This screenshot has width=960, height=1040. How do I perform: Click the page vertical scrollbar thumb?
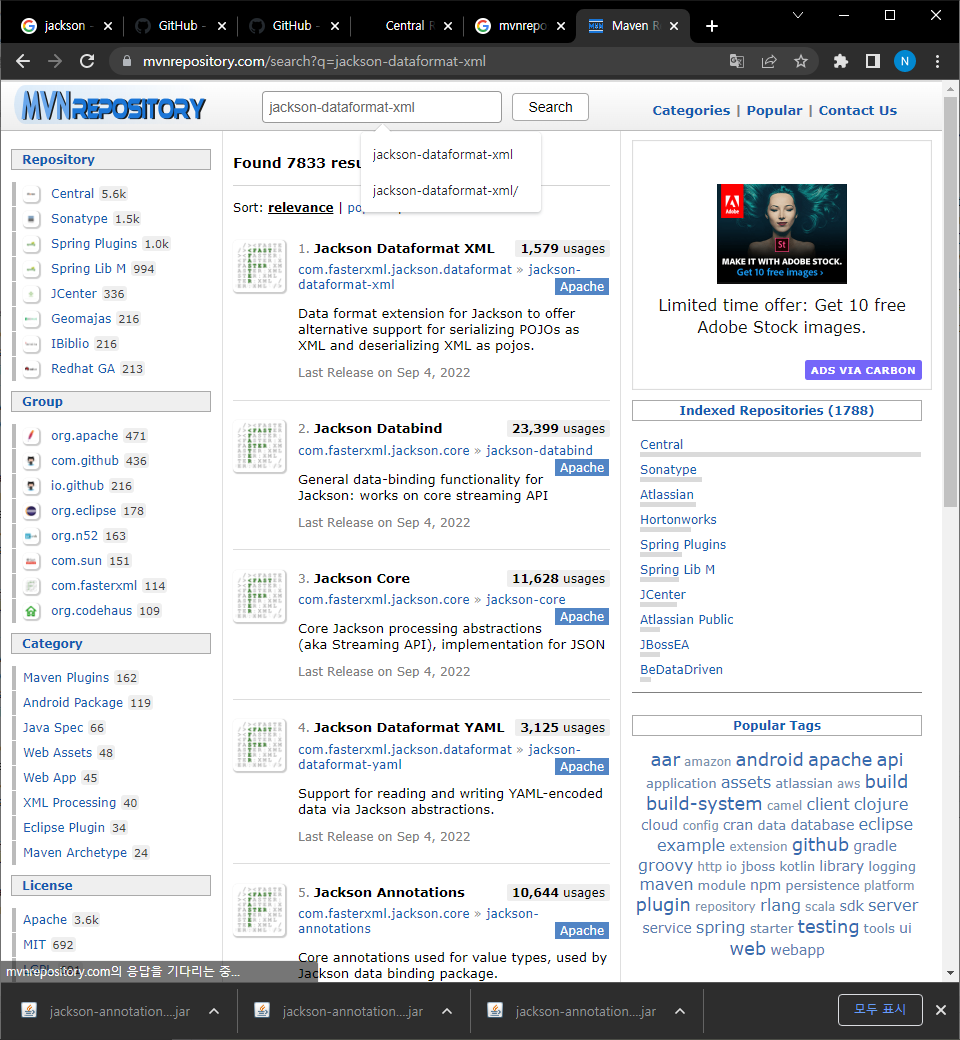tap(950, 302)
